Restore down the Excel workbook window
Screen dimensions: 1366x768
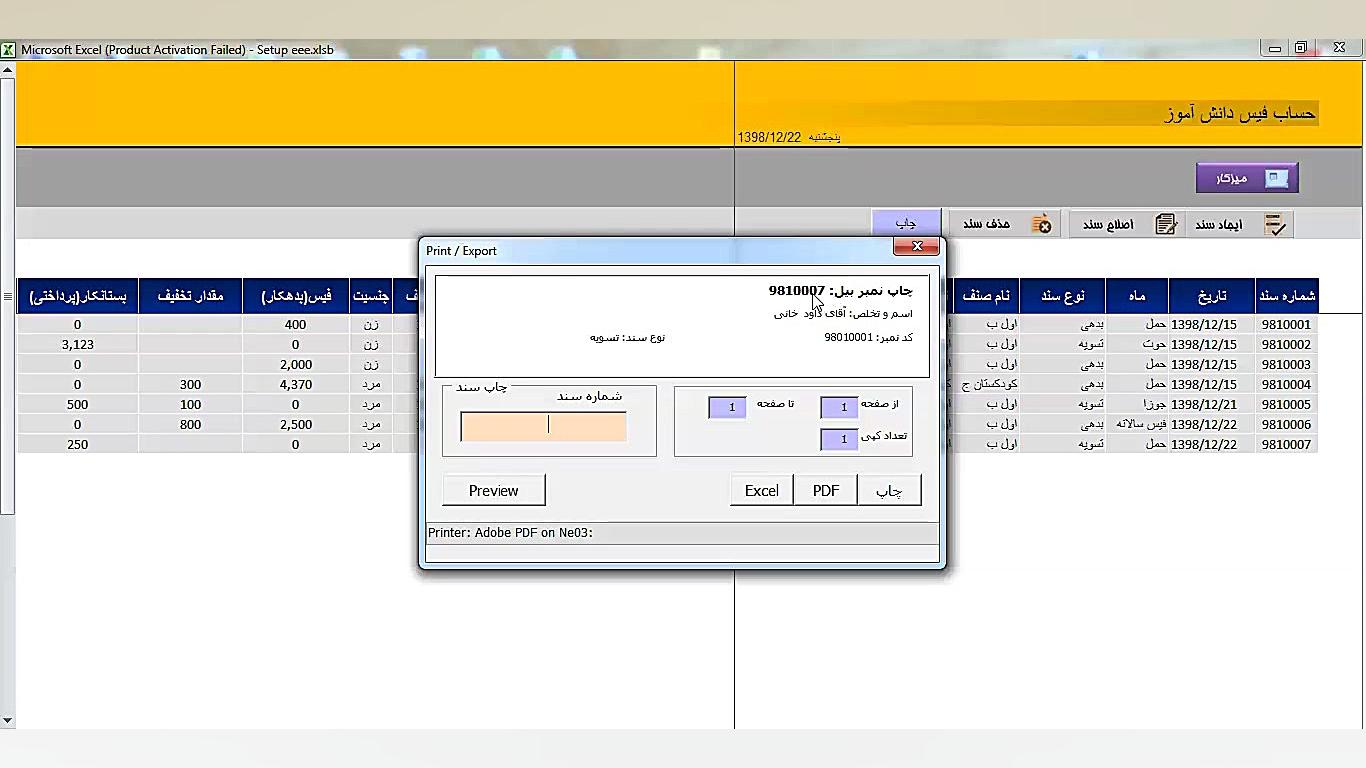click(1301, 48)
